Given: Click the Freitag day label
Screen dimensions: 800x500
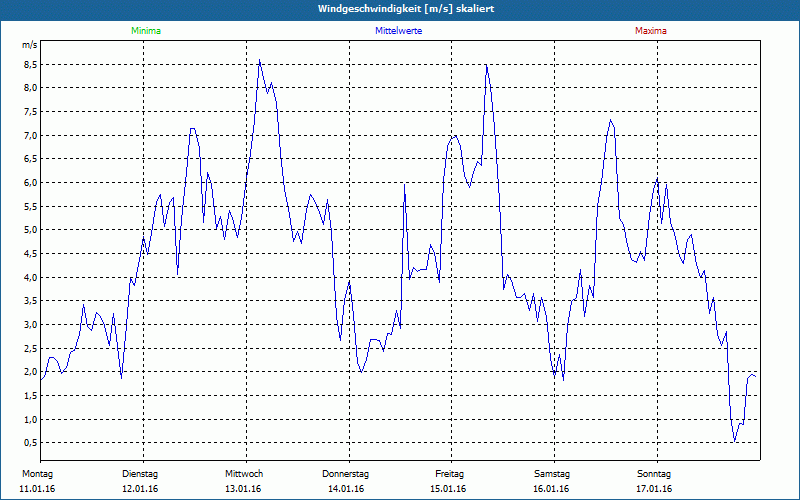Looking at the screenshot, I should [x=449, y=474].
